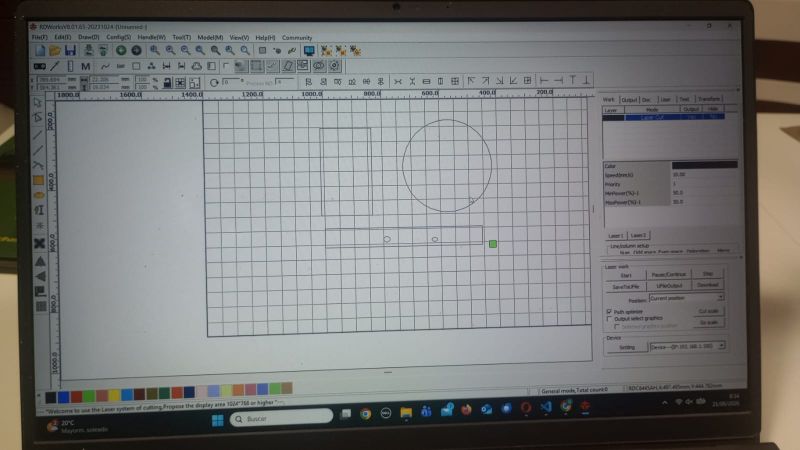Click the align-to-top T icon in align toolbar

click(x=572, y=80)
